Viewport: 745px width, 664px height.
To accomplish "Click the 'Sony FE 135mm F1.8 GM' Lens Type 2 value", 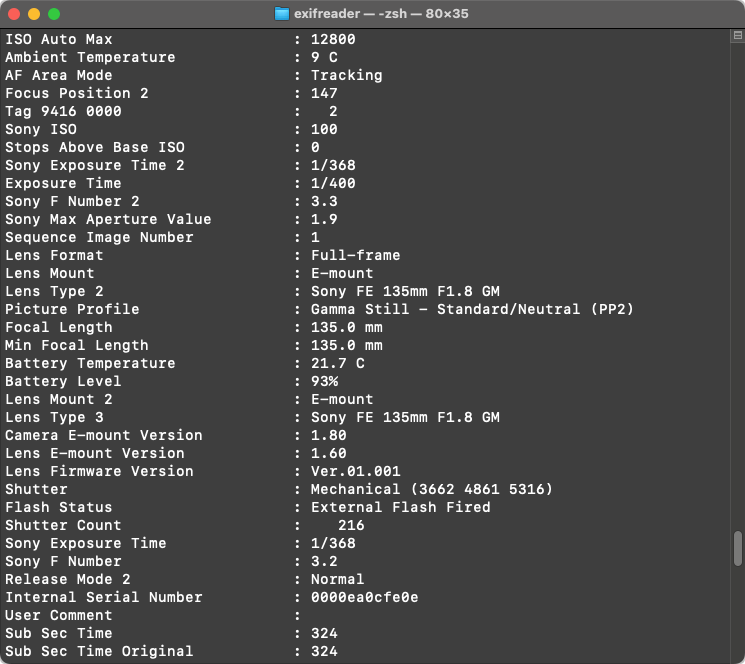I will 405,291.
